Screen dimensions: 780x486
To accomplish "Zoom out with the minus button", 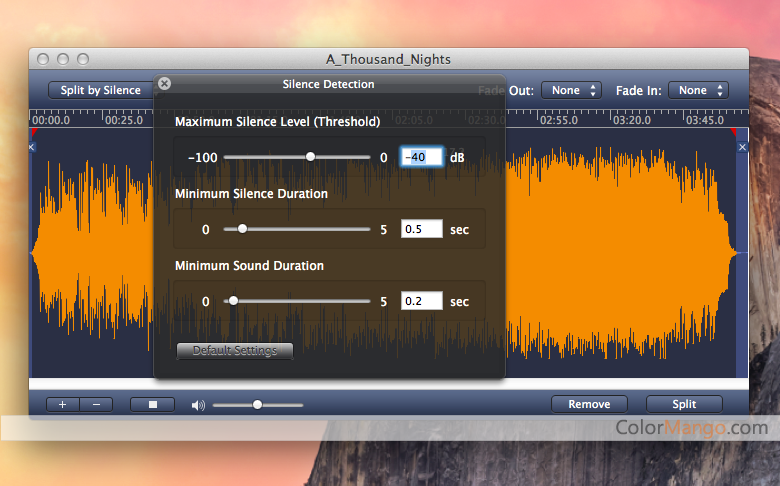I will (x=97, y=404).
